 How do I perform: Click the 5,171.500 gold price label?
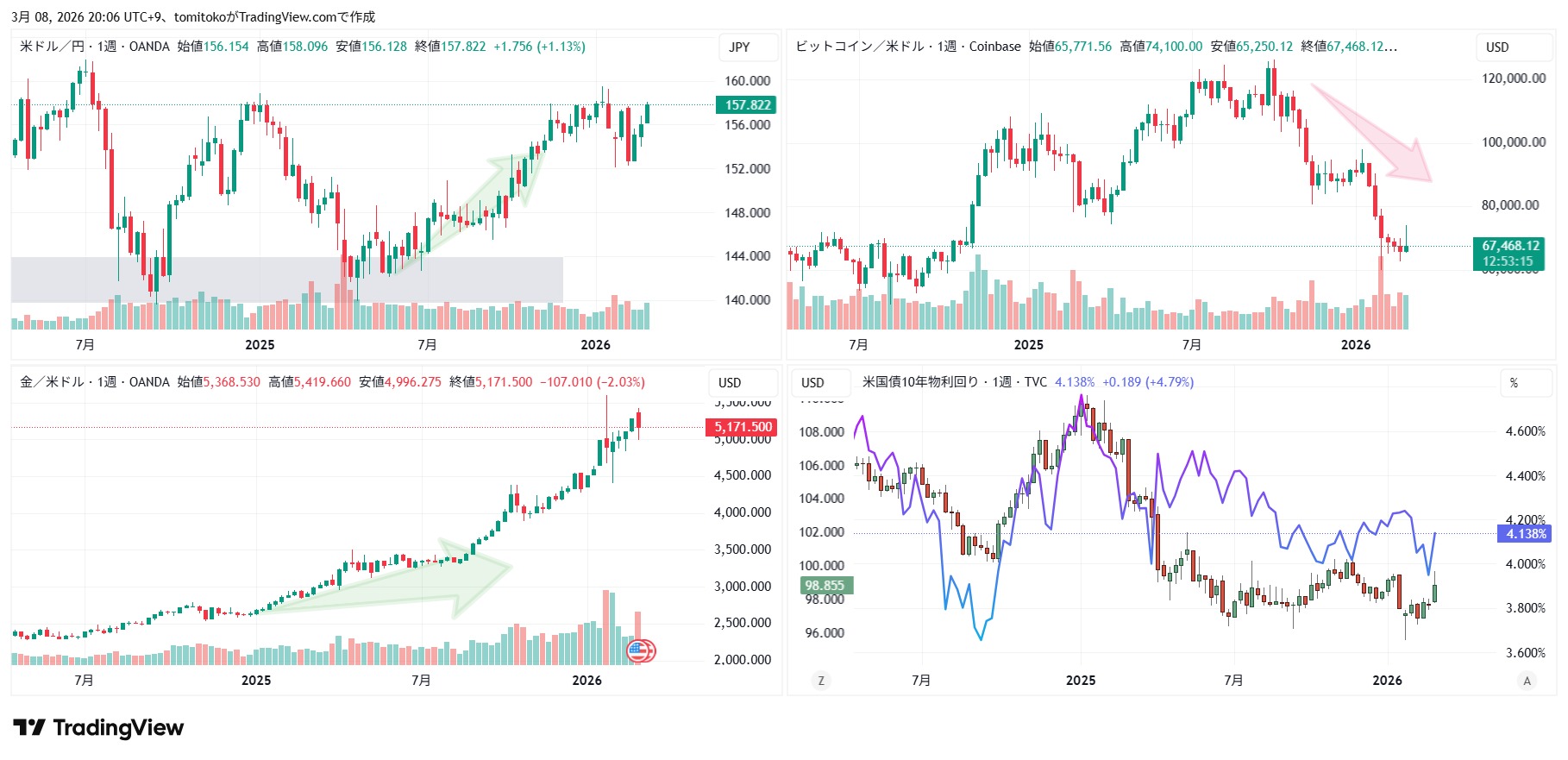[742, 427]
